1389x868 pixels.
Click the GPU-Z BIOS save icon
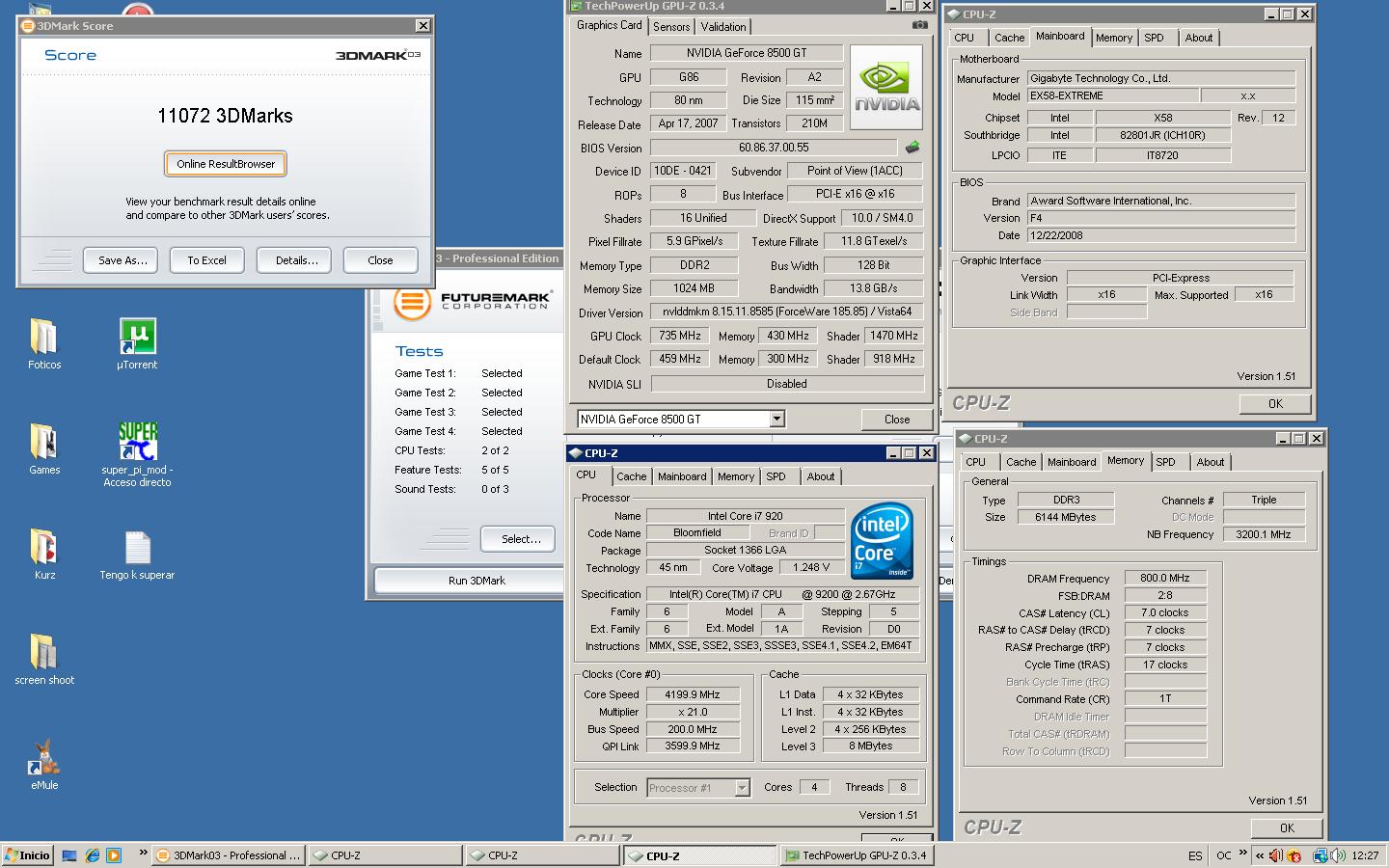pyautogui.click(x=912, y=148)
